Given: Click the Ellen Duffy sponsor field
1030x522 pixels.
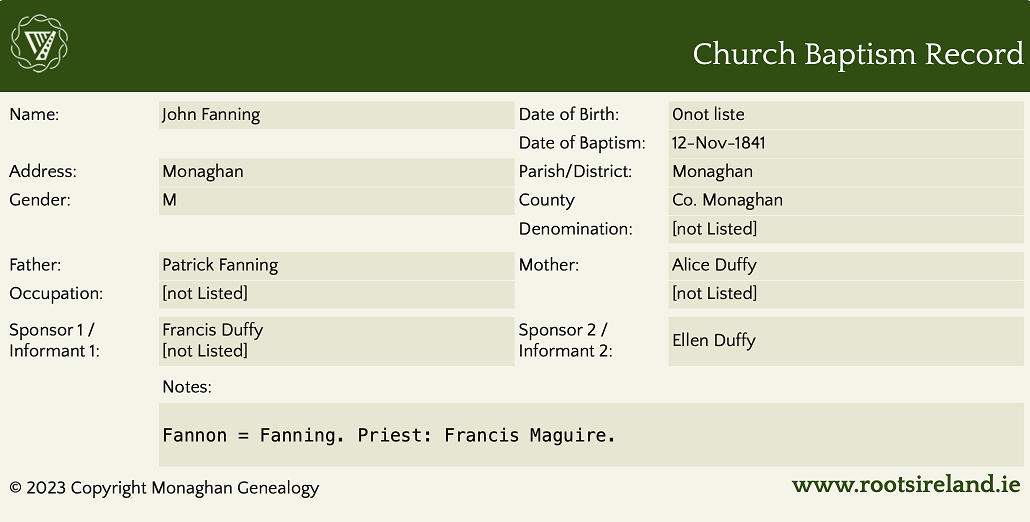Looking at the screenshot, I should (x=846, y=340).
